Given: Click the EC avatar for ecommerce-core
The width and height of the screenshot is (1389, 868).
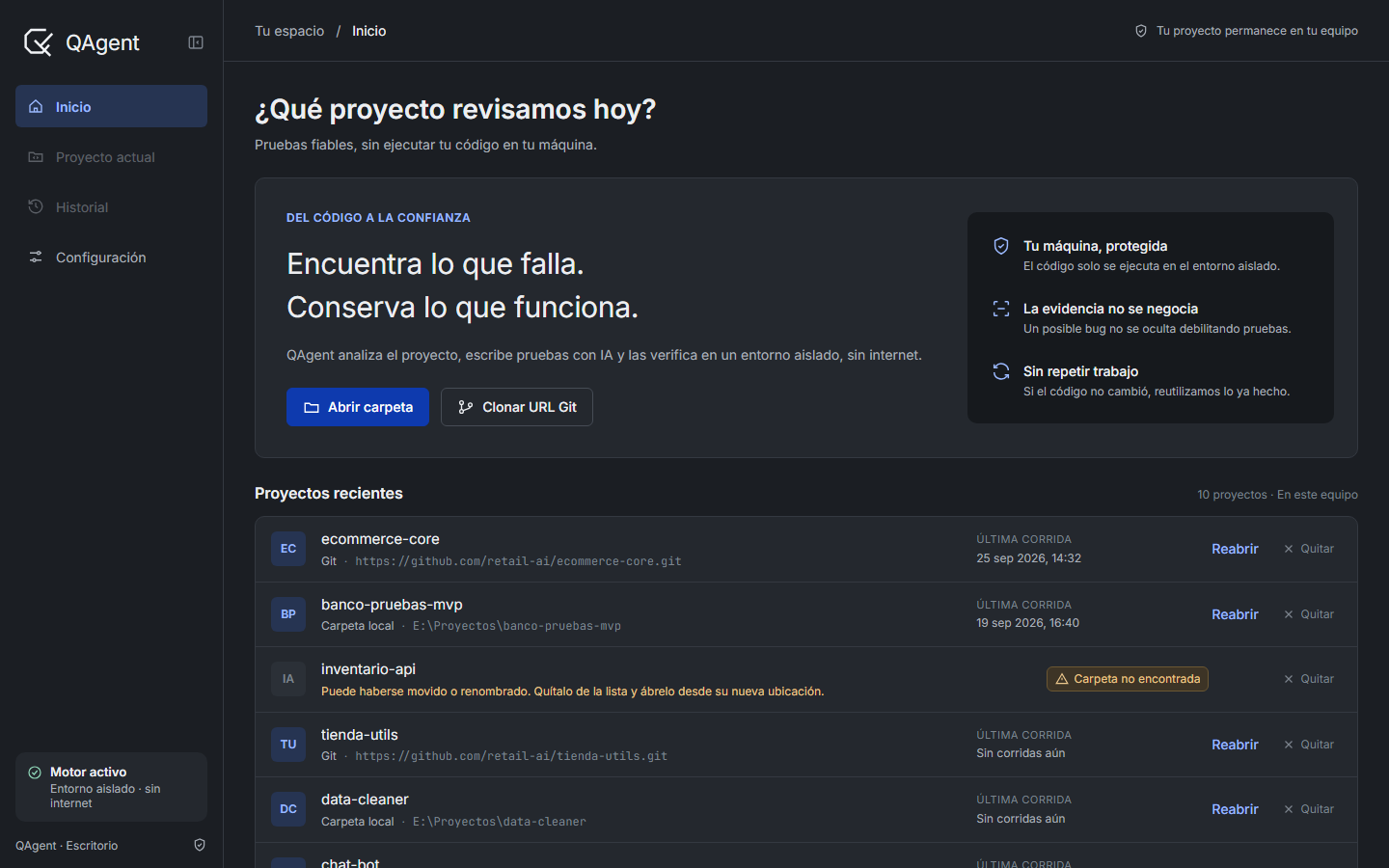Looking at the screenshot, I should tap(288, 549).
